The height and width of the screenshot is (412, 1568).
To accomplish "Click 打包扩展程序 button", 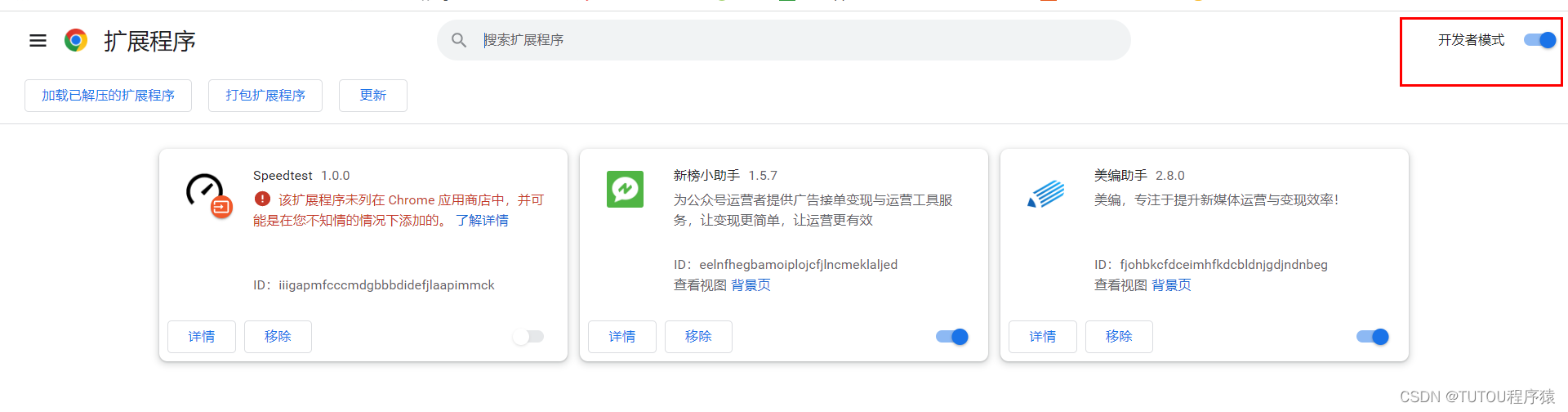I will [x=265, y=96].
